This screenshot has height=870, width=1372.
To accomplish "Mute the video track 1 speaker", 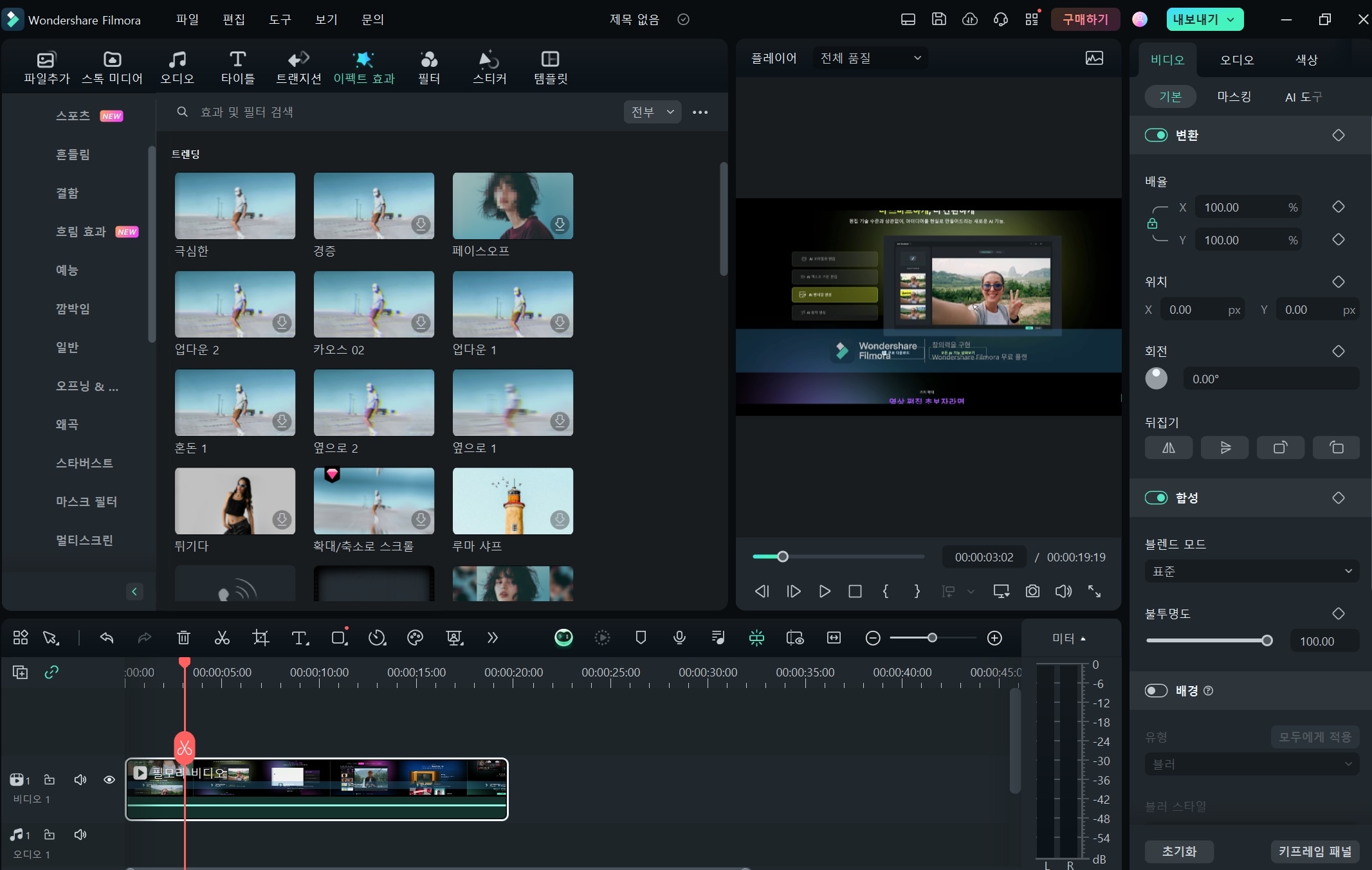I will 80,779.
